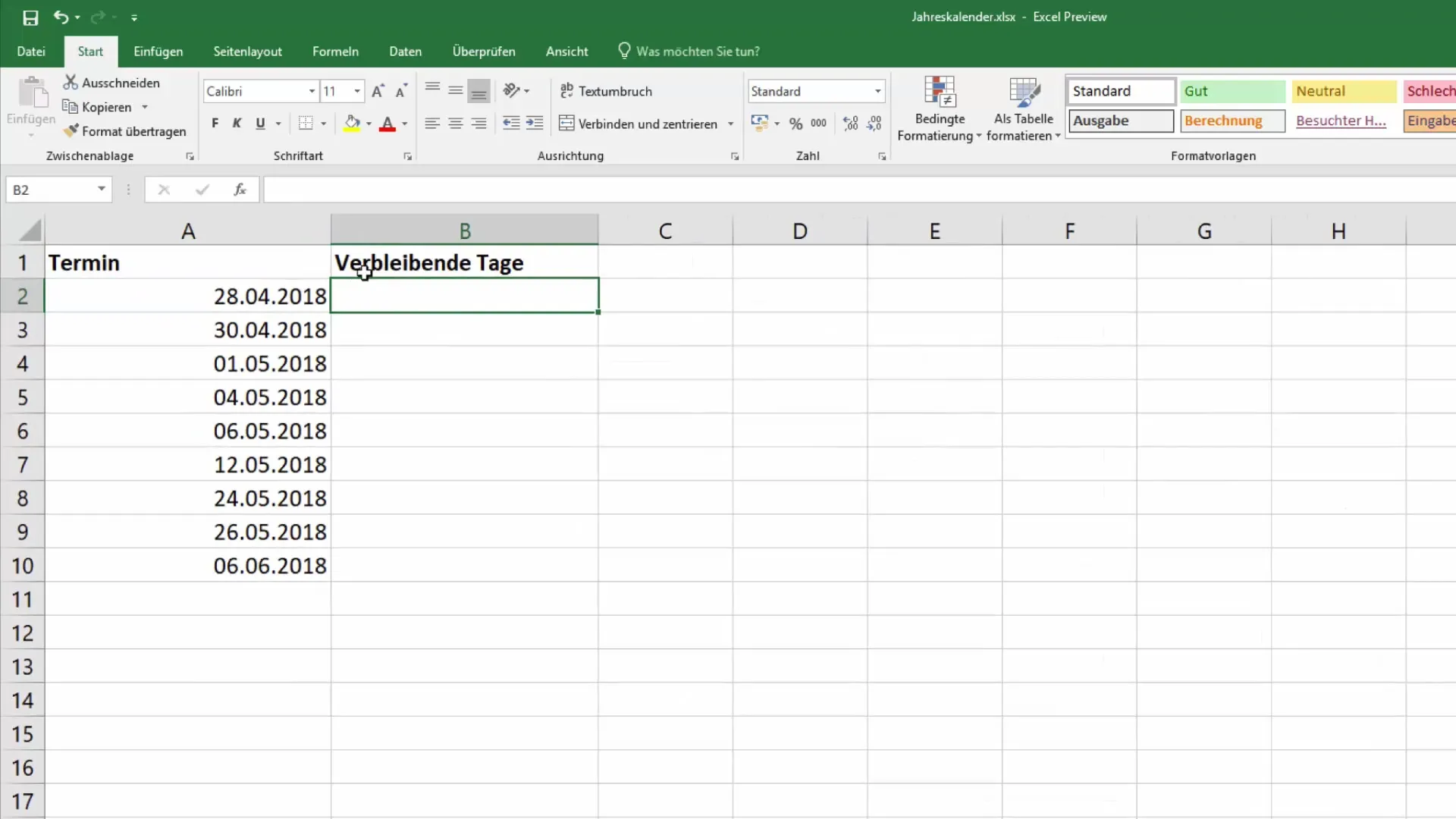Switch to Überprüfen ribbon tab

tap(484, 52)
